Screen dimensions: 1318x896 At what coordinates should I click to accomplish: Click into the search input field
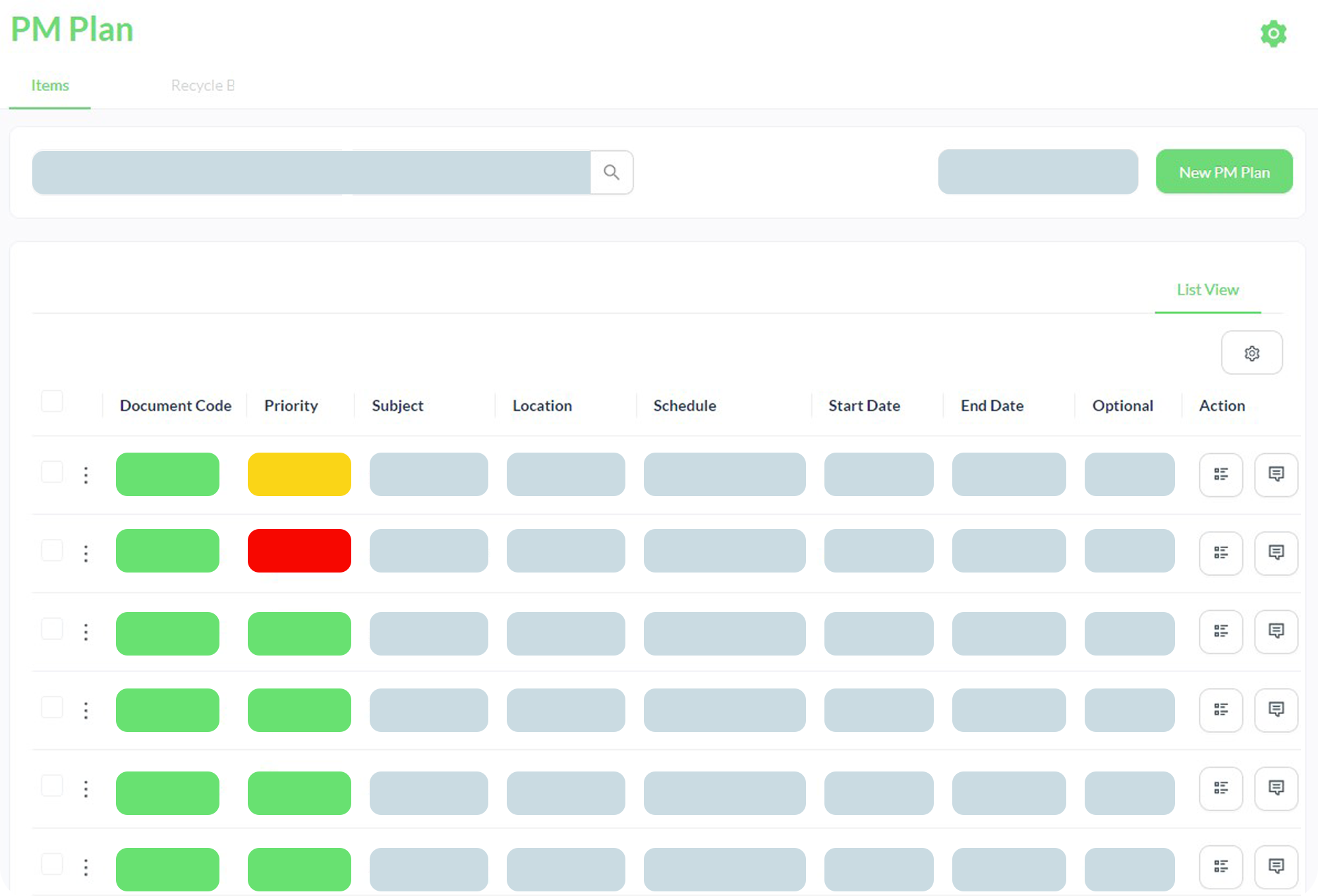click(311, 172)
